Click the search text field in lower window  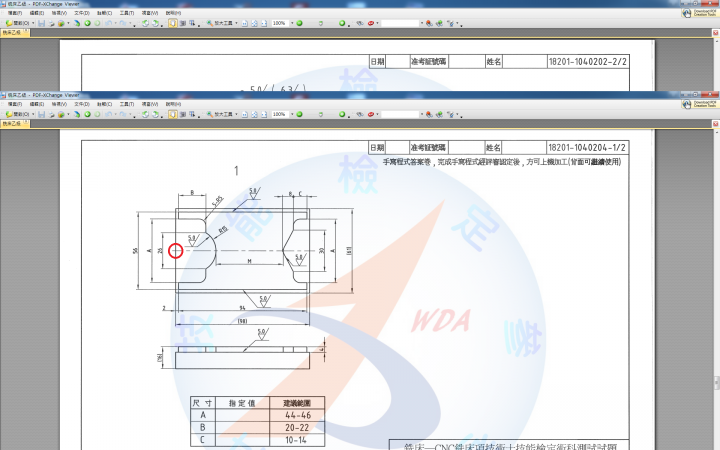coord(400,114)
